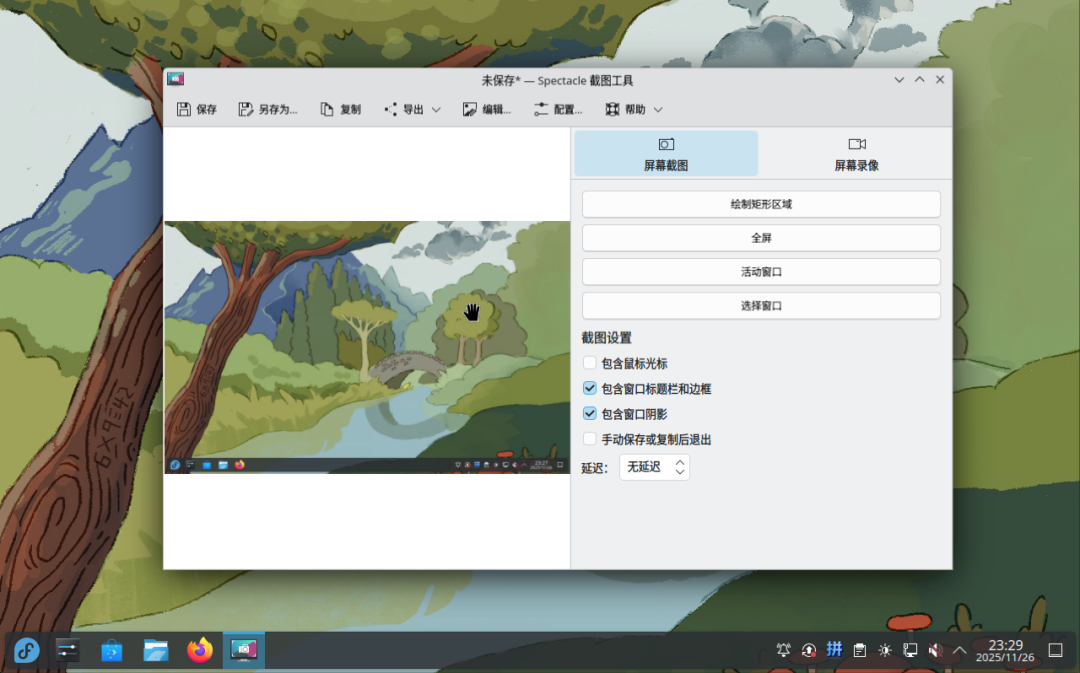The image size is (1080, 673).
Task: Maximize the Spectacle window
Action: 920,80
